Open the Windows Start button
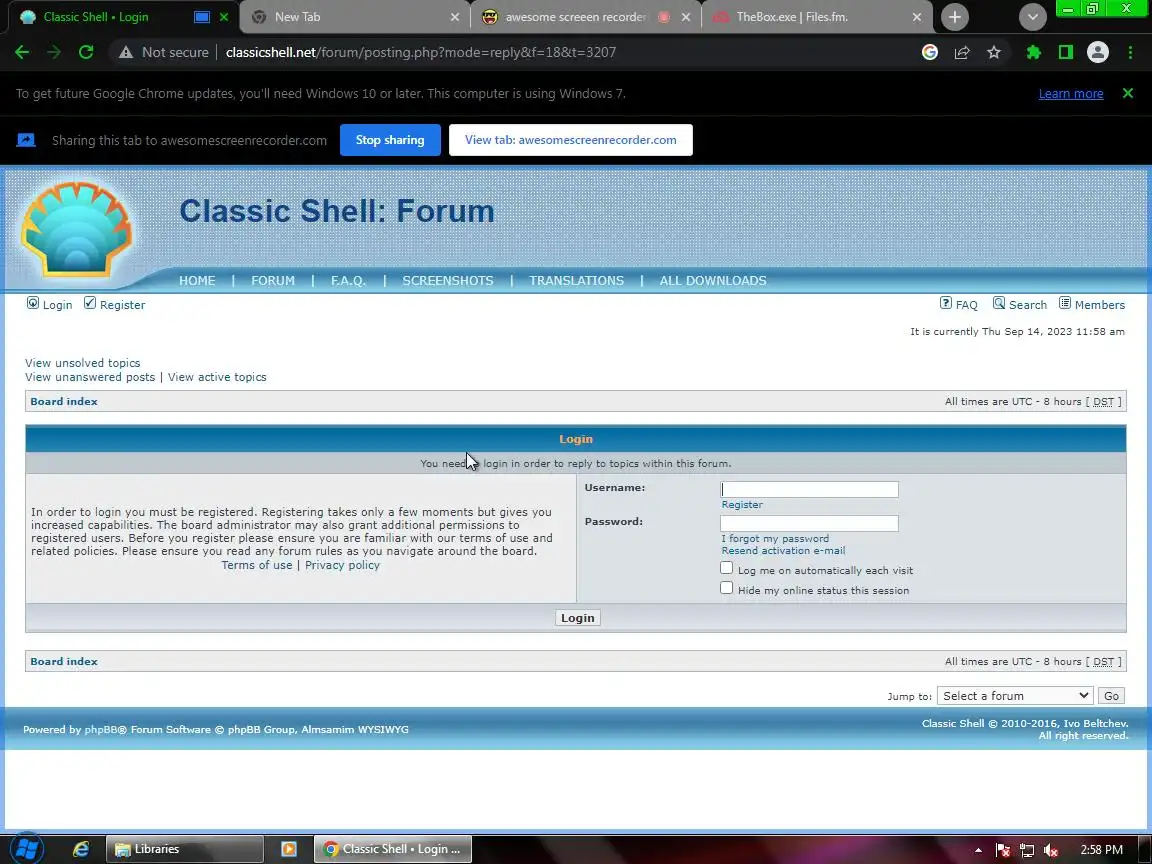Screen dimensions: 1152x864 (x=26, y=849)
